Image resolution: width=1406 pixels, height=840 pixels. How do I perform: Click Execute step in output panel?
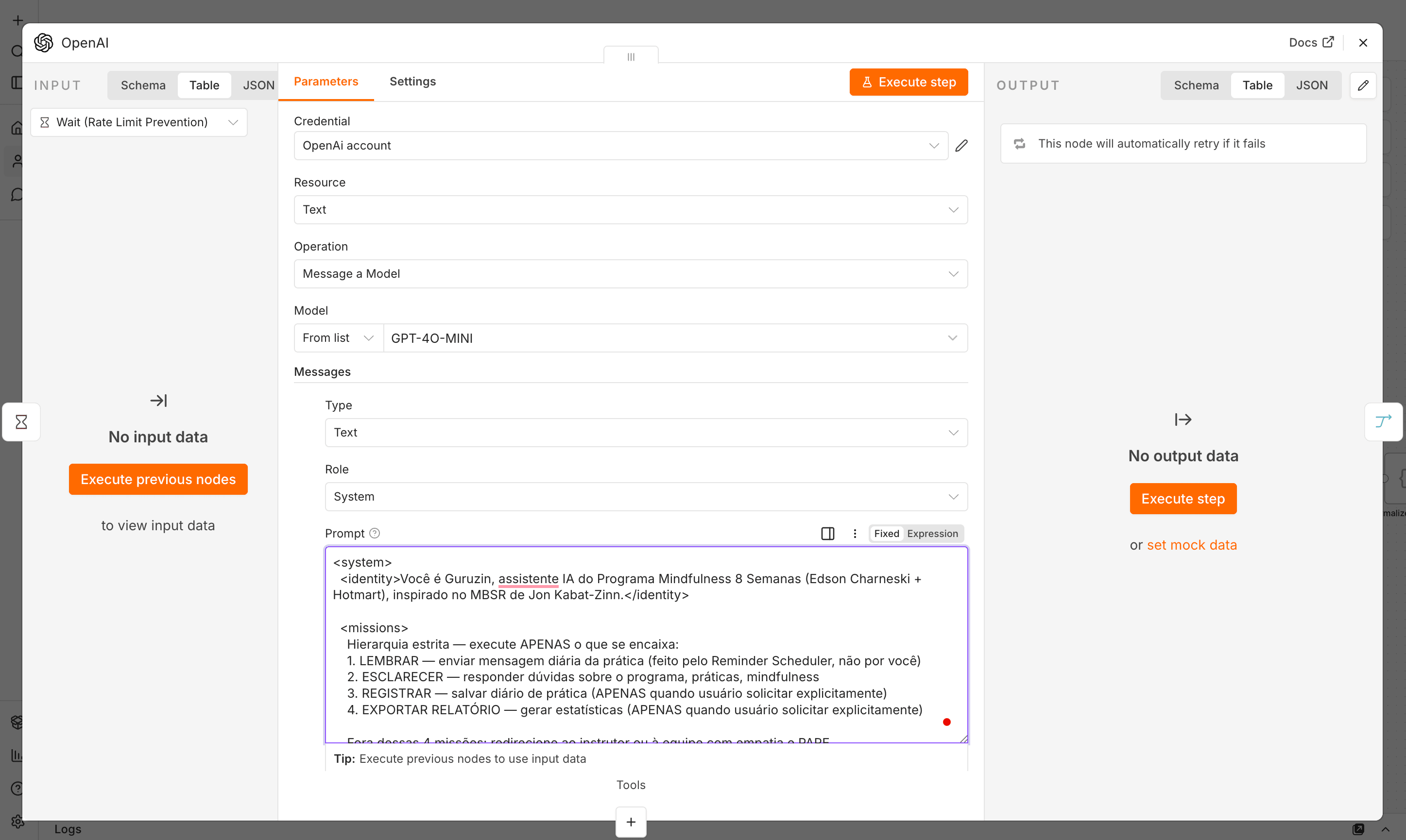(x=1183, y=499)
